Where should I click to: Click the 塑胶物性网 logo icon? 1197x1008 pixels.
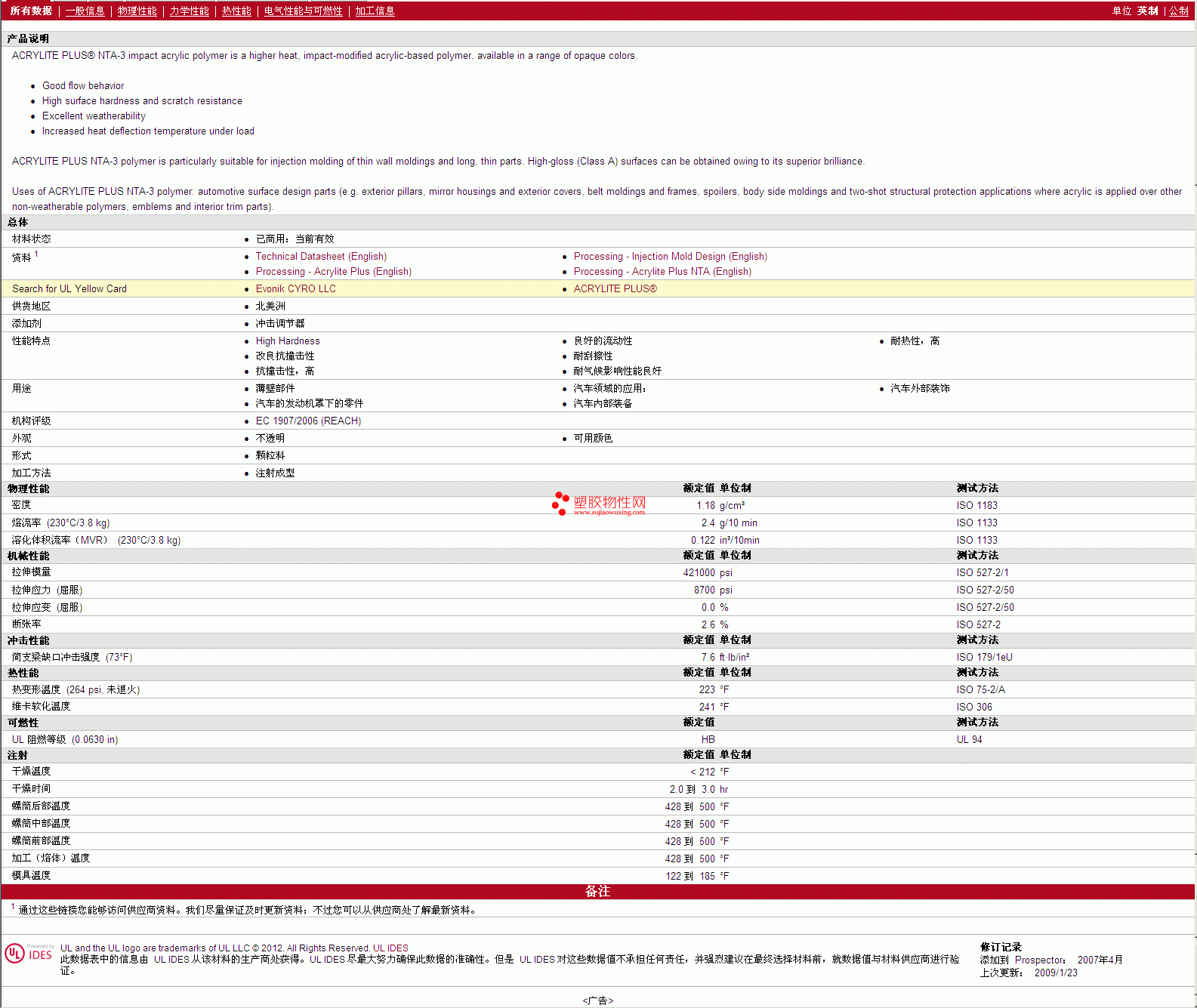(x=599, y=504)
